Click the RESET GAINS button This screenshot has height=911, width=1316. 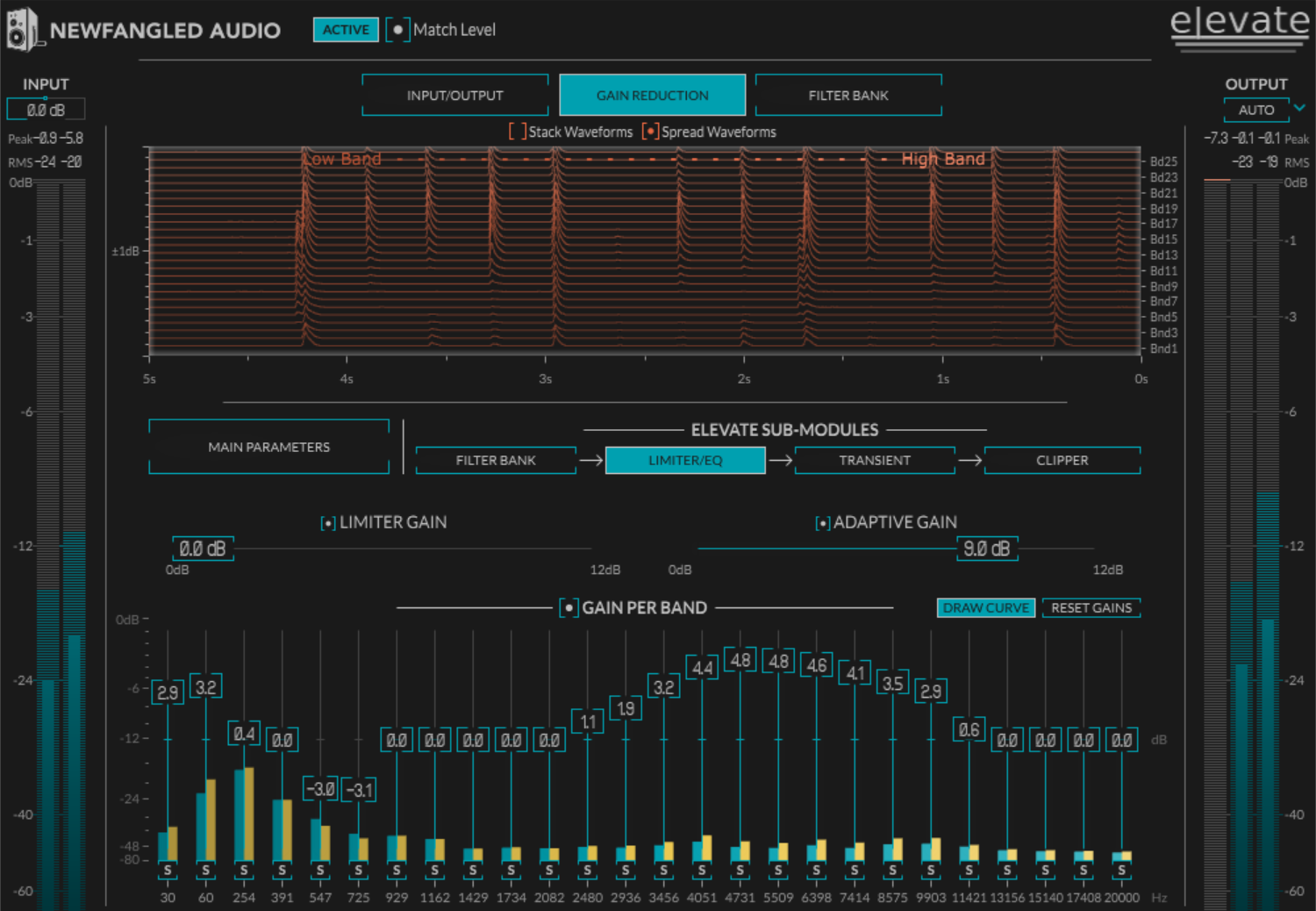(x=1091, y=607)
